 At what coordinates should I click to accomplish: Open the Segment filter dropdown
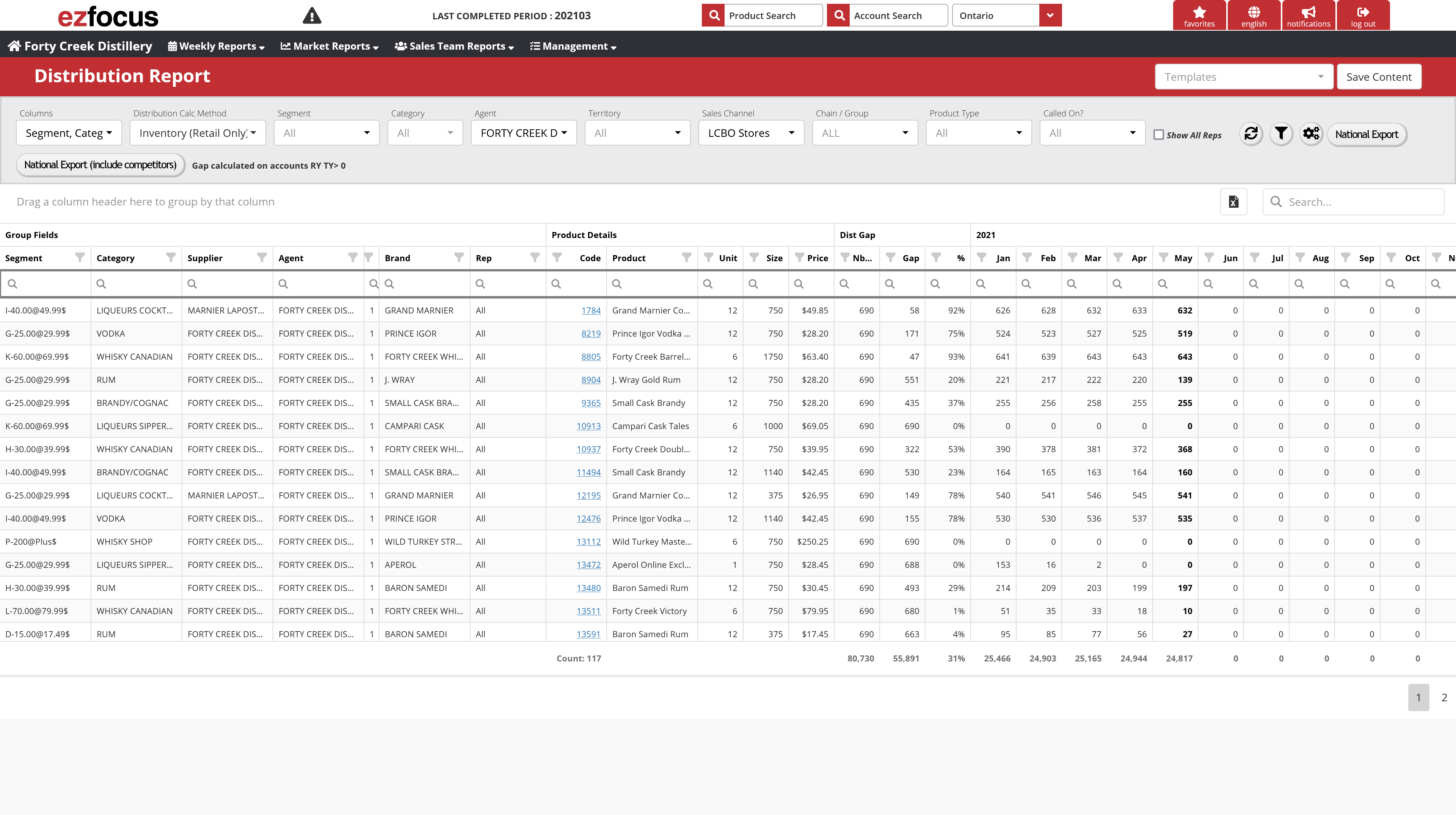click(327, 133)
